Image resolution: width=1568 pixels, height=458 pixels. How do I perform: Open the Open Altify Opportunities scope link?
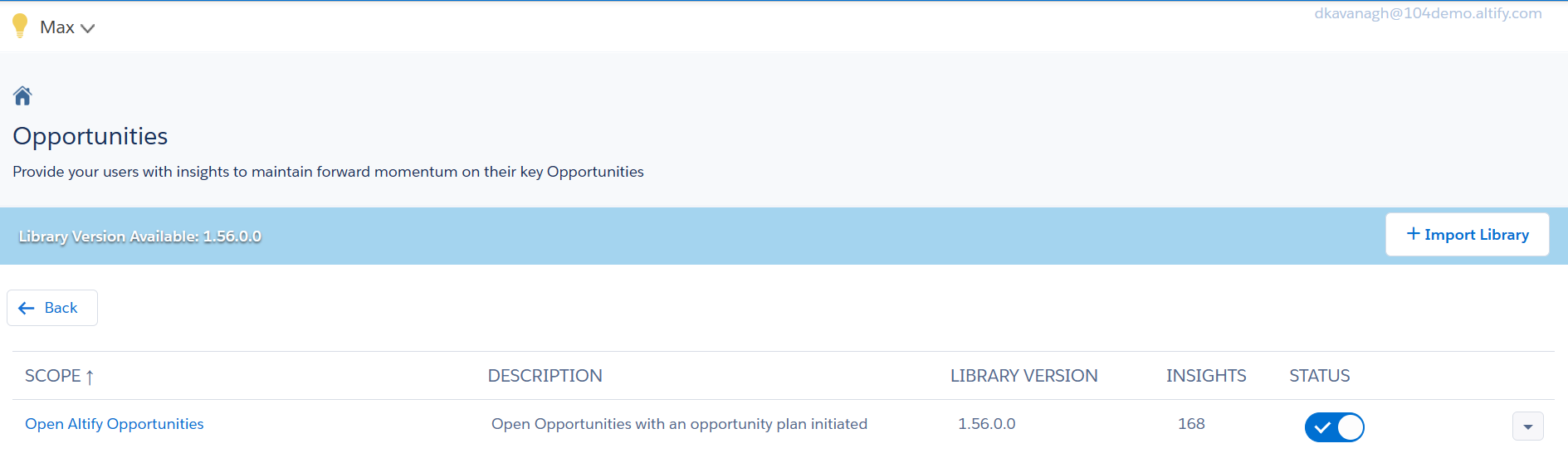point(115,424)
